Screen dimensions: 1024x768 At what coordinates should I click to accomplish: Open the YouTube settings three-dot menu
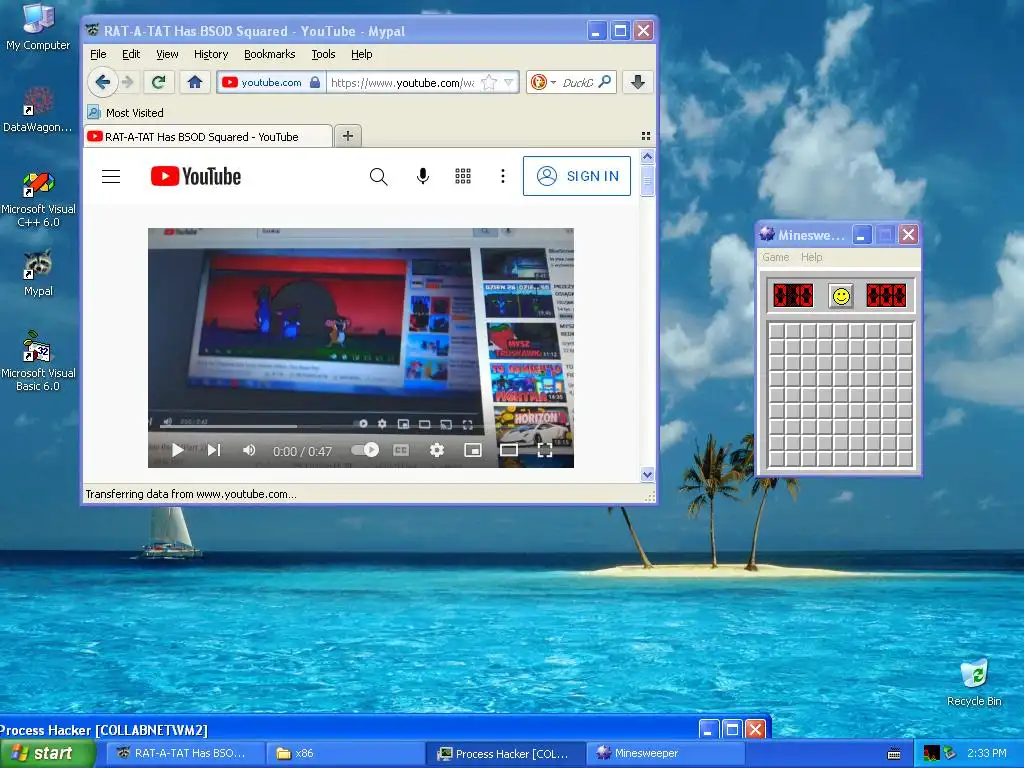[503, 176]
